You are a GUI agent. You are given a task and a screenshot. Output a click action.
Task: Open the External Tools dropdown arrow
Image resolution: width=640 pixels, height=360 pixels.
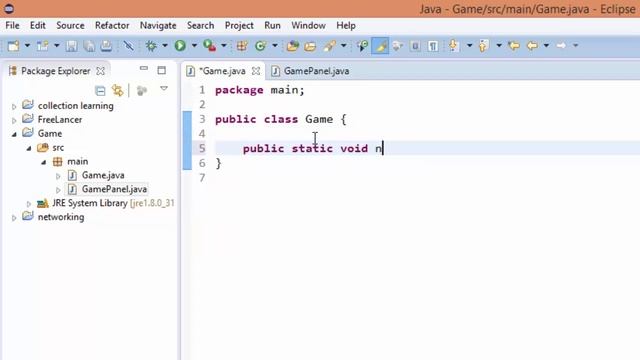(224, 46)
